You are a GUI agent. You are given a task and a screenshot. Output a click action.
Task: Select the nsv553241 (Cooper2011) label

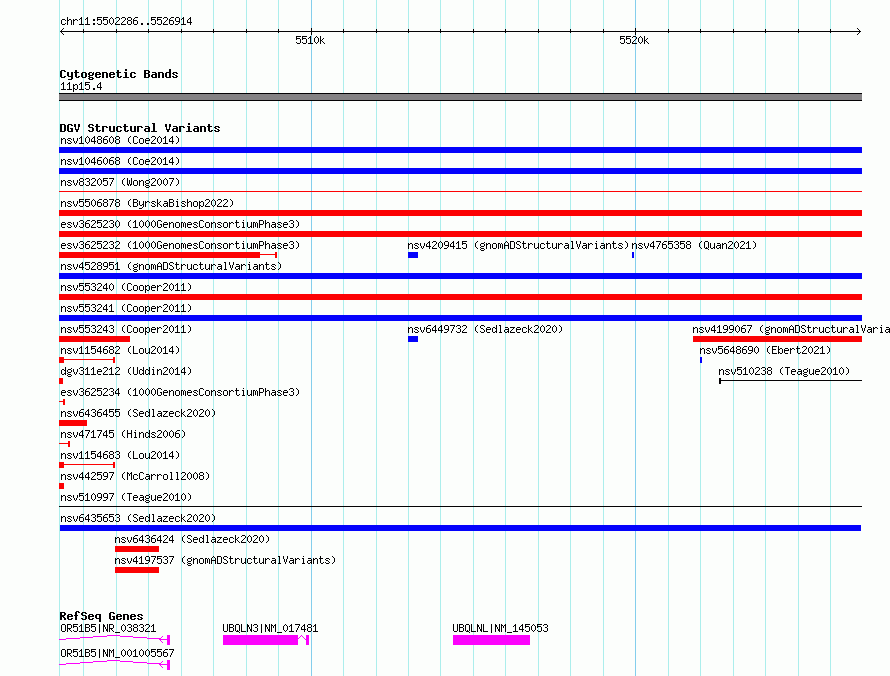126,308
